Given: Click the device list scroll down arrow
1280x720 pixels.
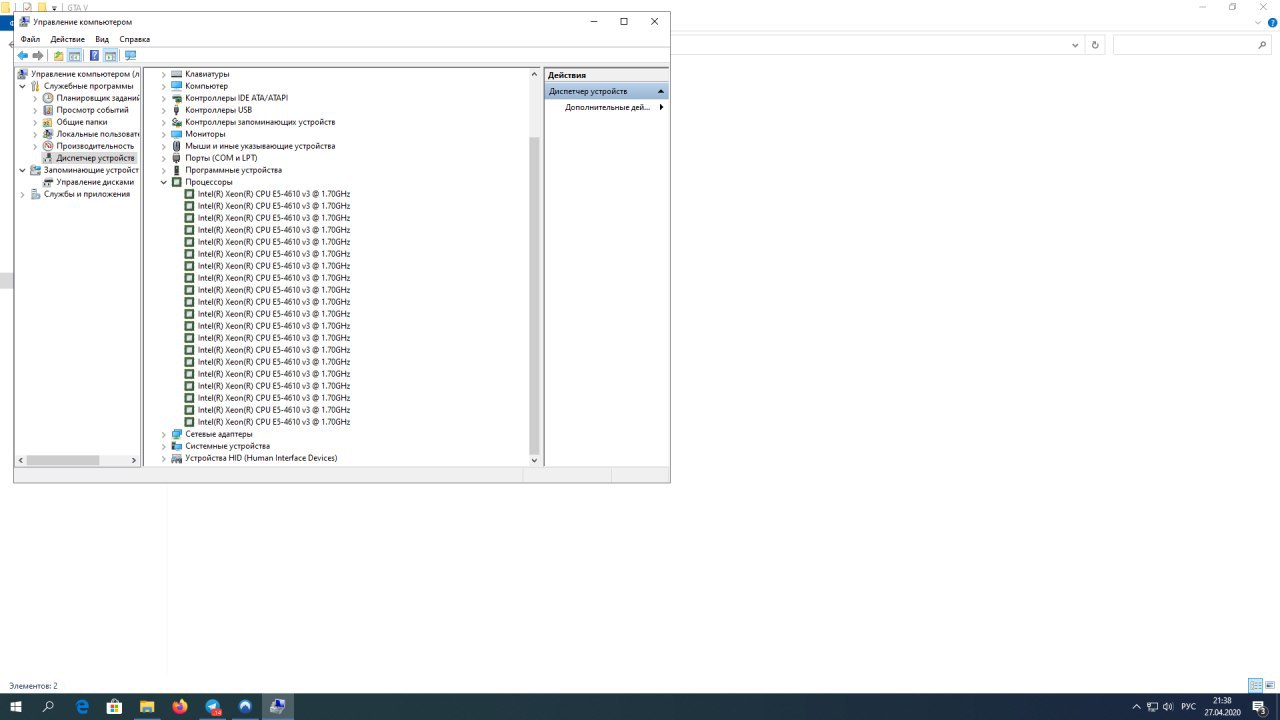Looking at the screenshot, I should point(534,460).
